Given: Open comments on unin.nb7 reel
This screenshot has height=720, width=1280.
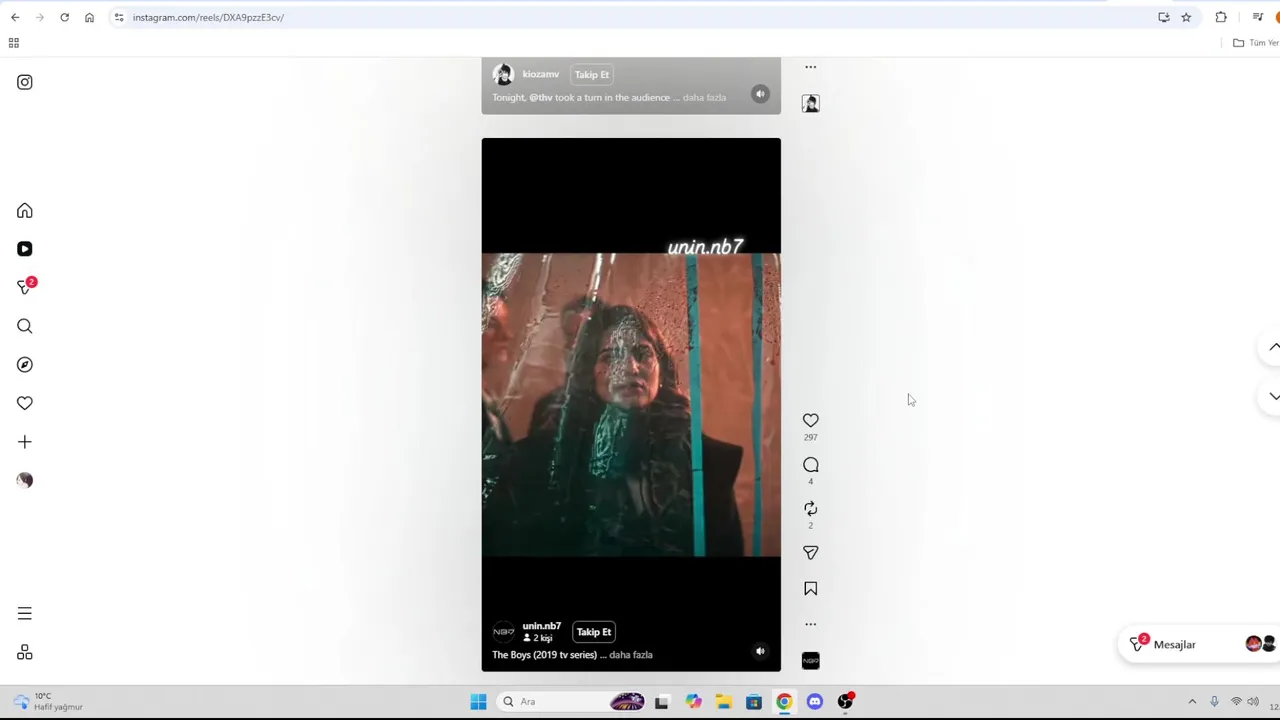Looking at the screenshot, I should [x=811, y=465].
